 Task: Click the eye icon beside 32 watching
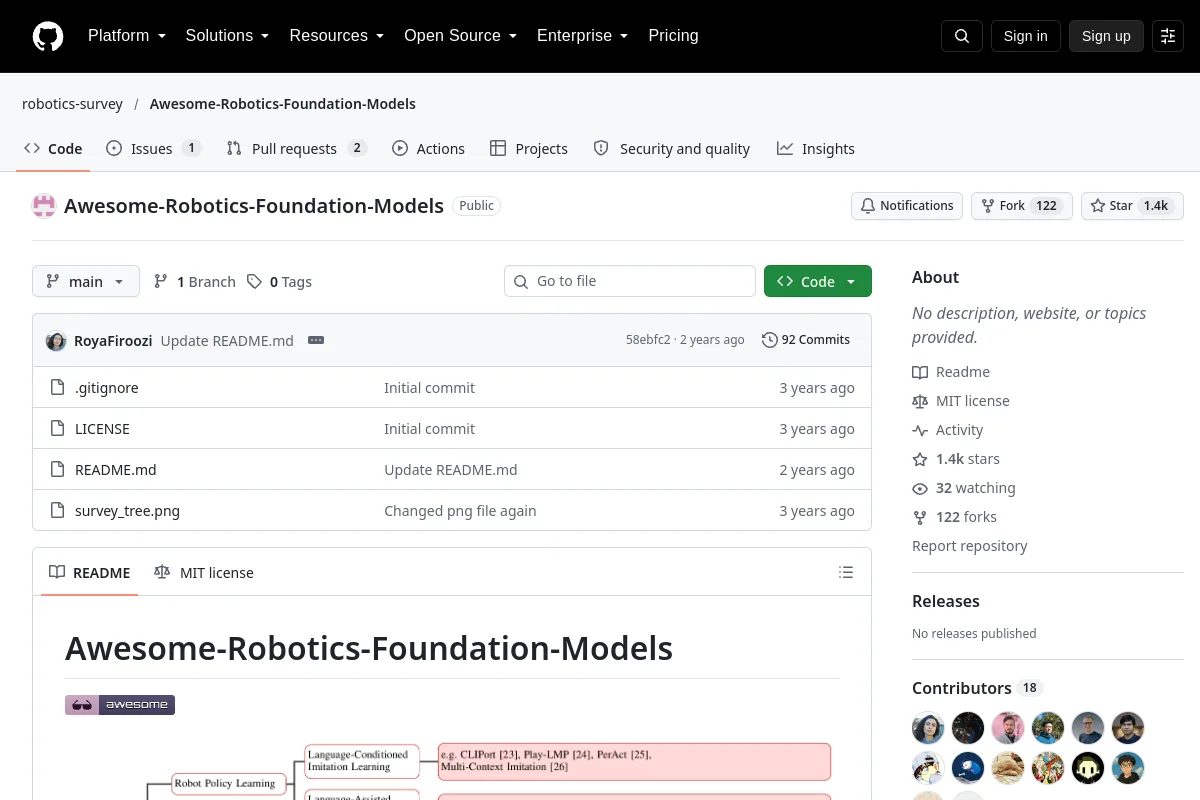click(920, 488)
